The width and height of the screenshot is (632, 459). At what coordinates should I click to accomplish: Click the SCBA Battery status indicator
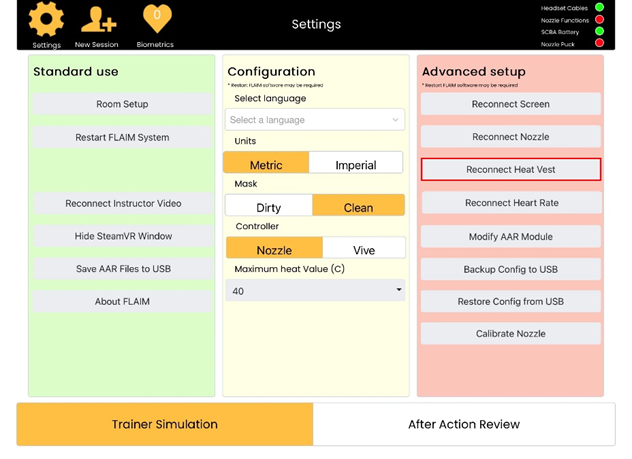(599, 31)
